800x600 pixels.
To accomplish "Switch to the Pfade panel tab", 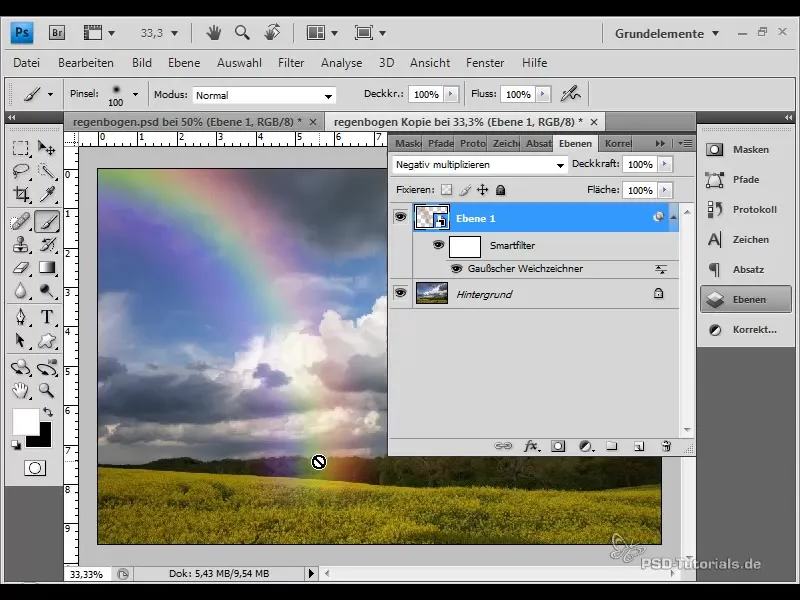I will pos(440,143).
